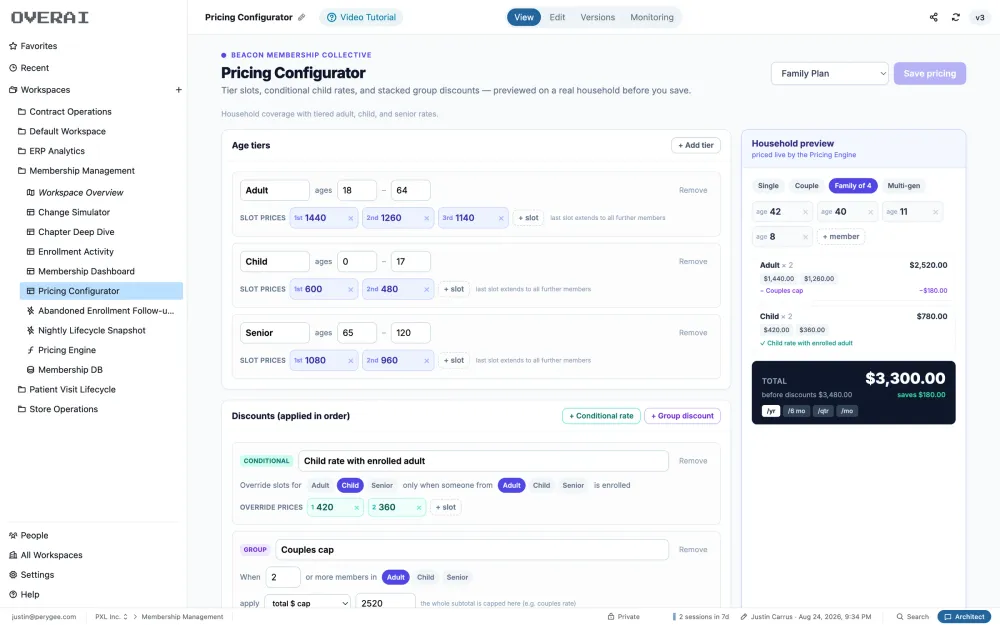Viewport: 1000px width, 625px height.
Task: Switch to the Edit tab
Action: pyautogui.click(x=557, y=17)
